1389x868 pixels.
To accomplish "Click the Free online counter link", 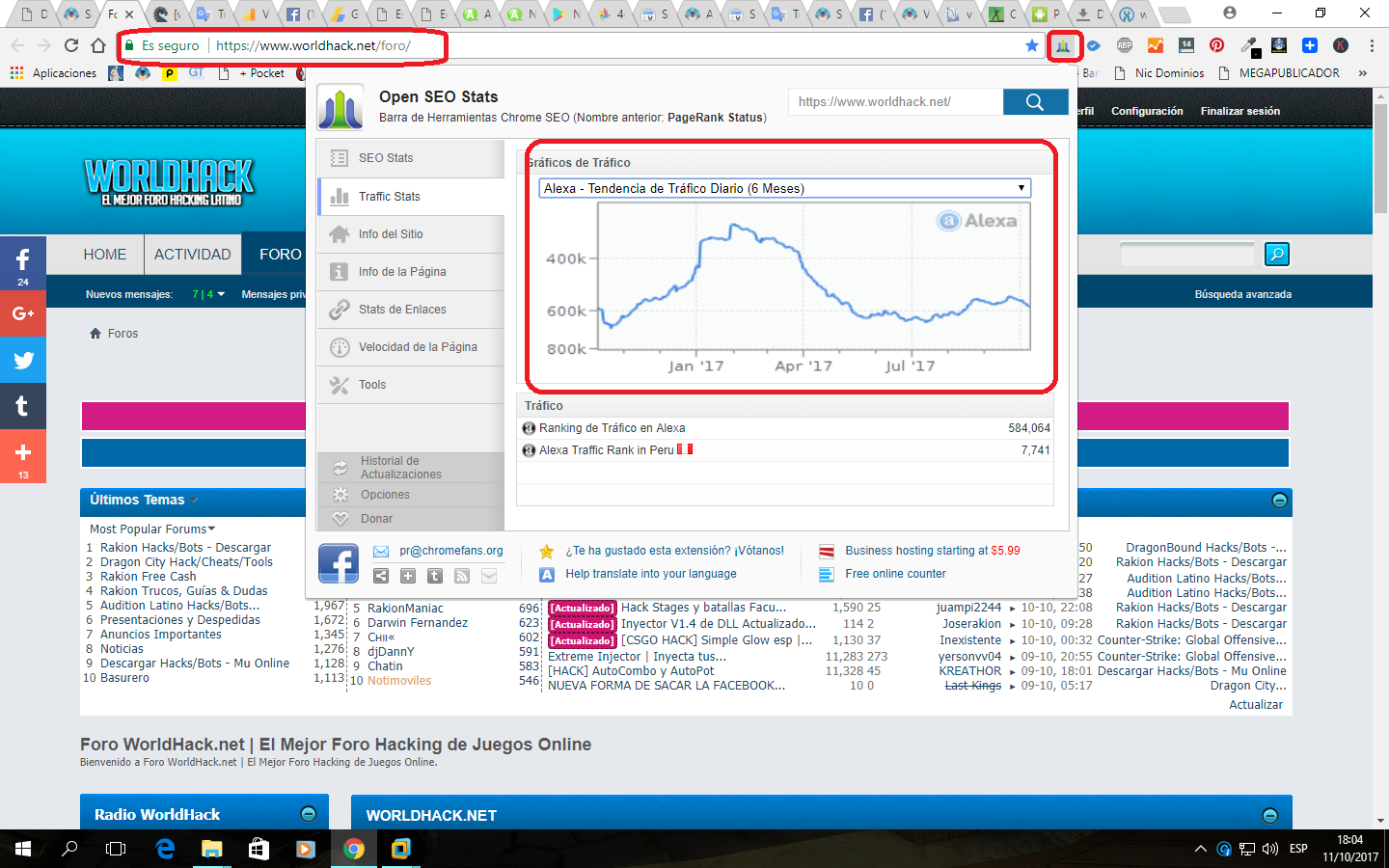I will click(895, 574).
